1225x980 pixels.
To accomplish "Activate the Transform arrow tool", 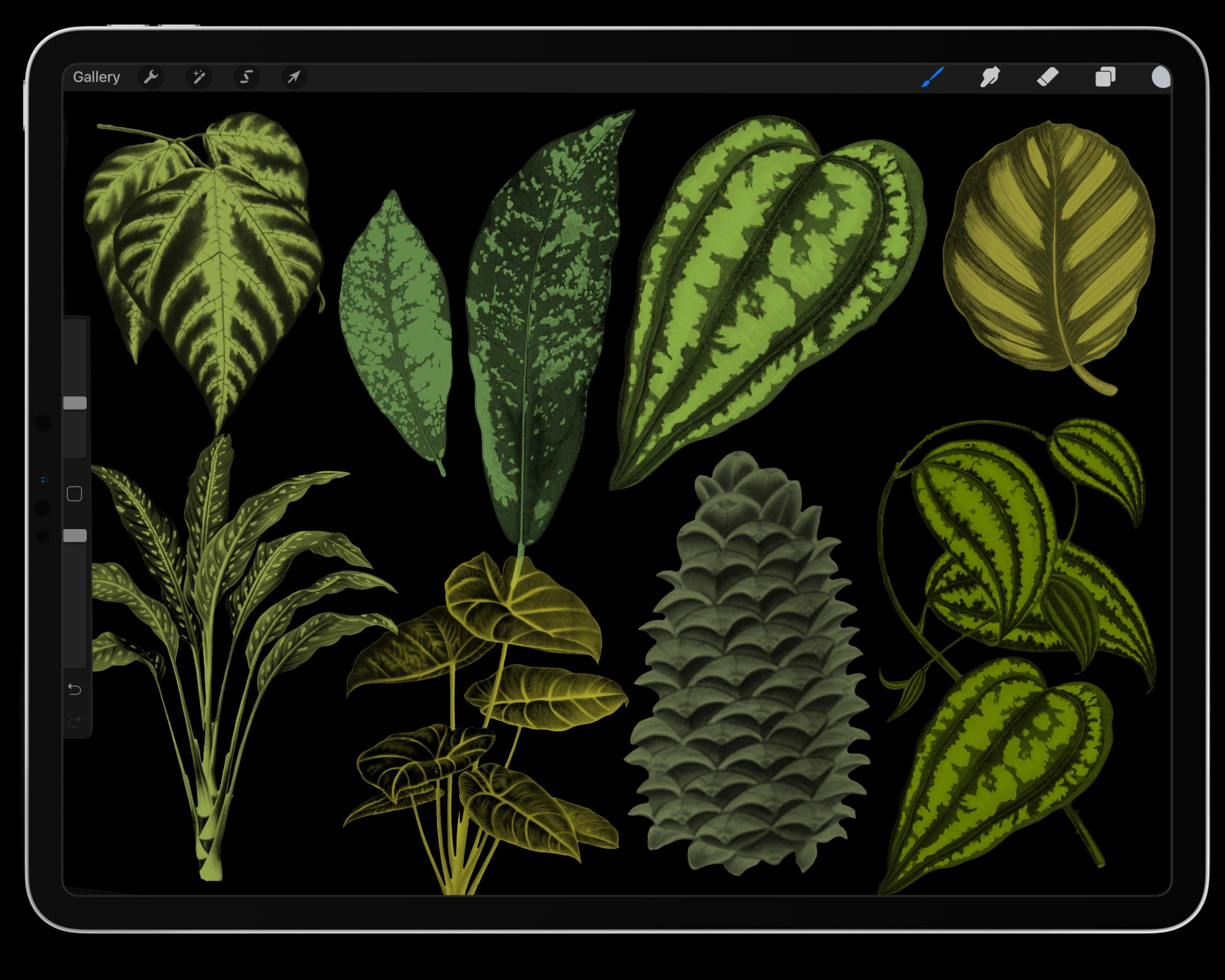I will pyautogui.click(x=294, y=77).
